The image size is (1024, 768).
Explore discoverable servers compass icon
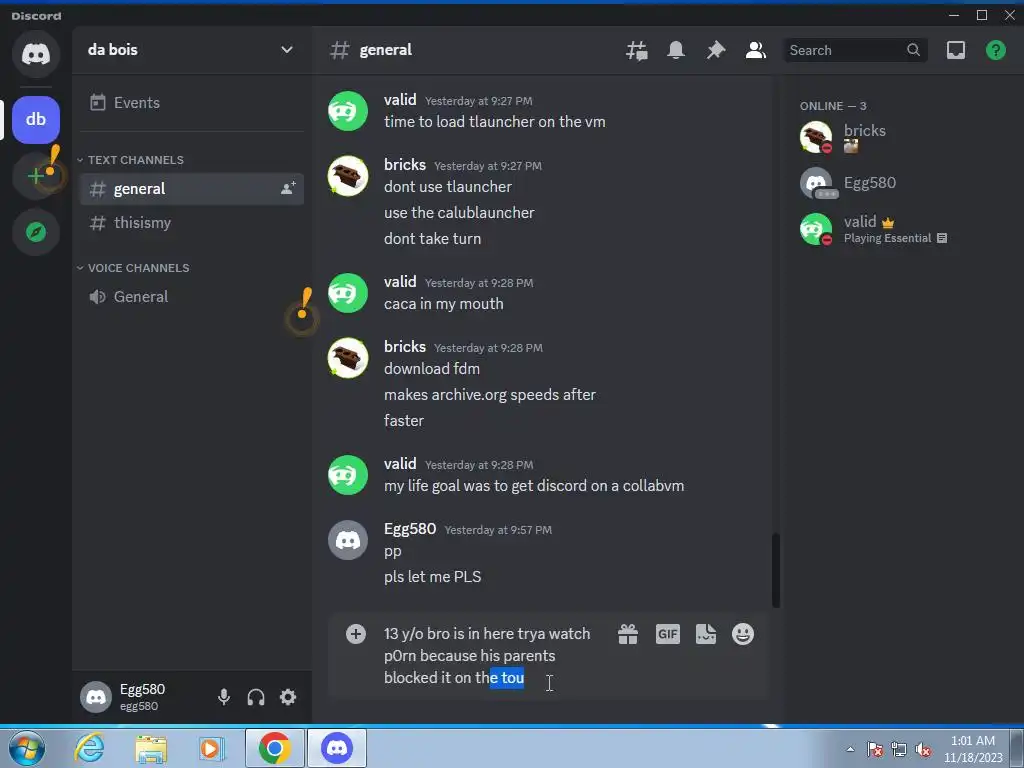[36, 232]
